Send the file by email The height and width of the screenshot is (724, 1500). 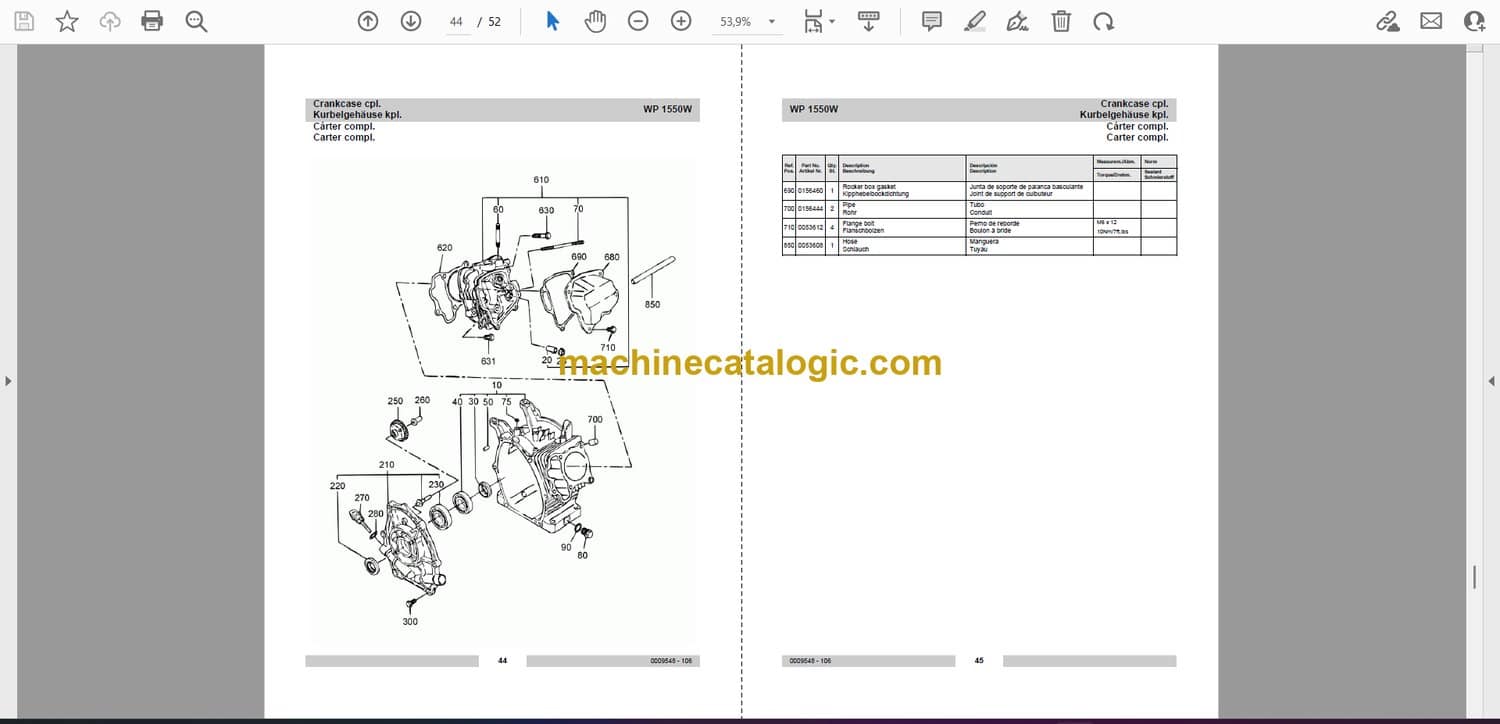click(x=1431, y=21)
